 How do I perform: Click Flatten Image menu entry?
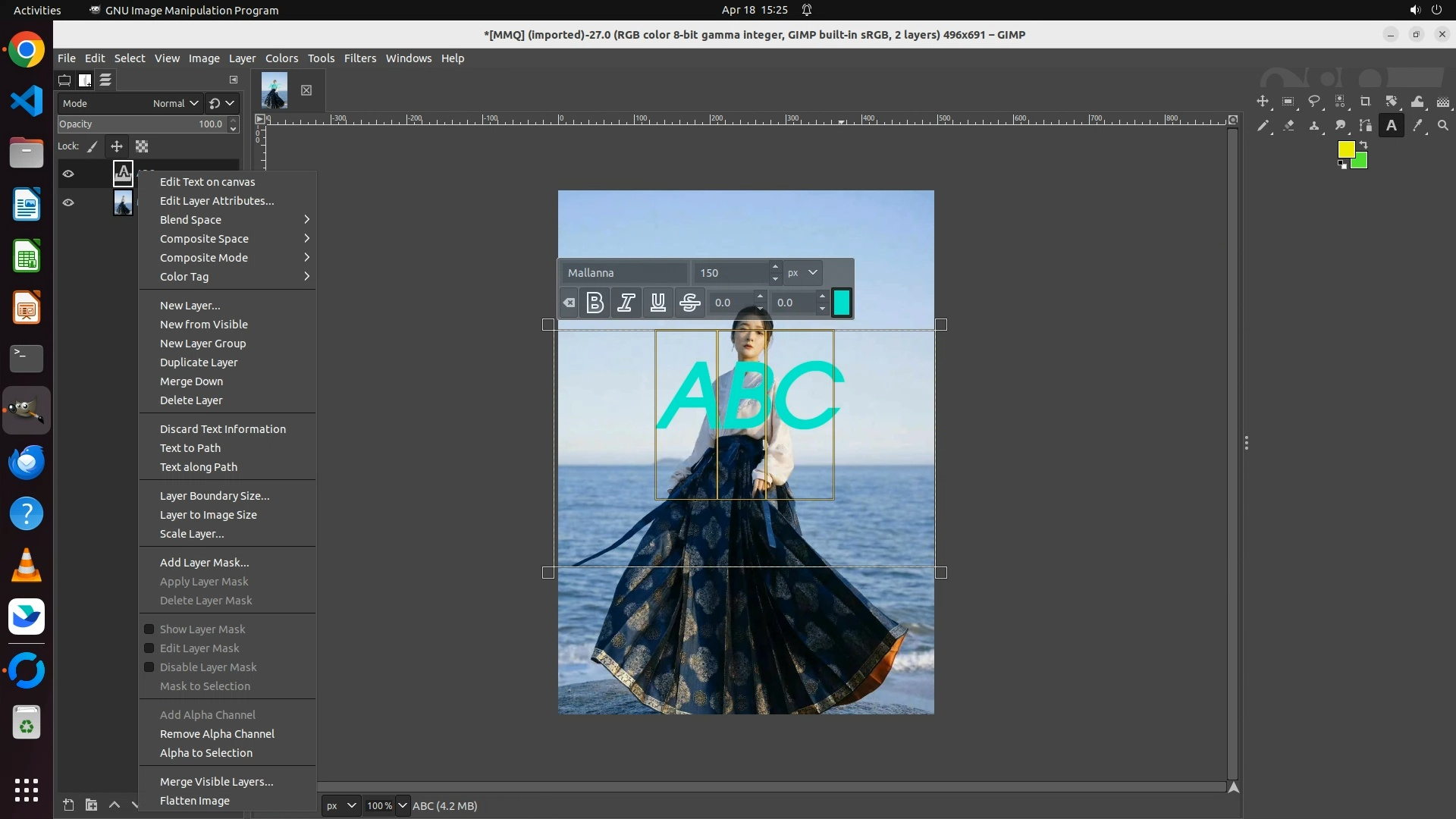point(194,801)
